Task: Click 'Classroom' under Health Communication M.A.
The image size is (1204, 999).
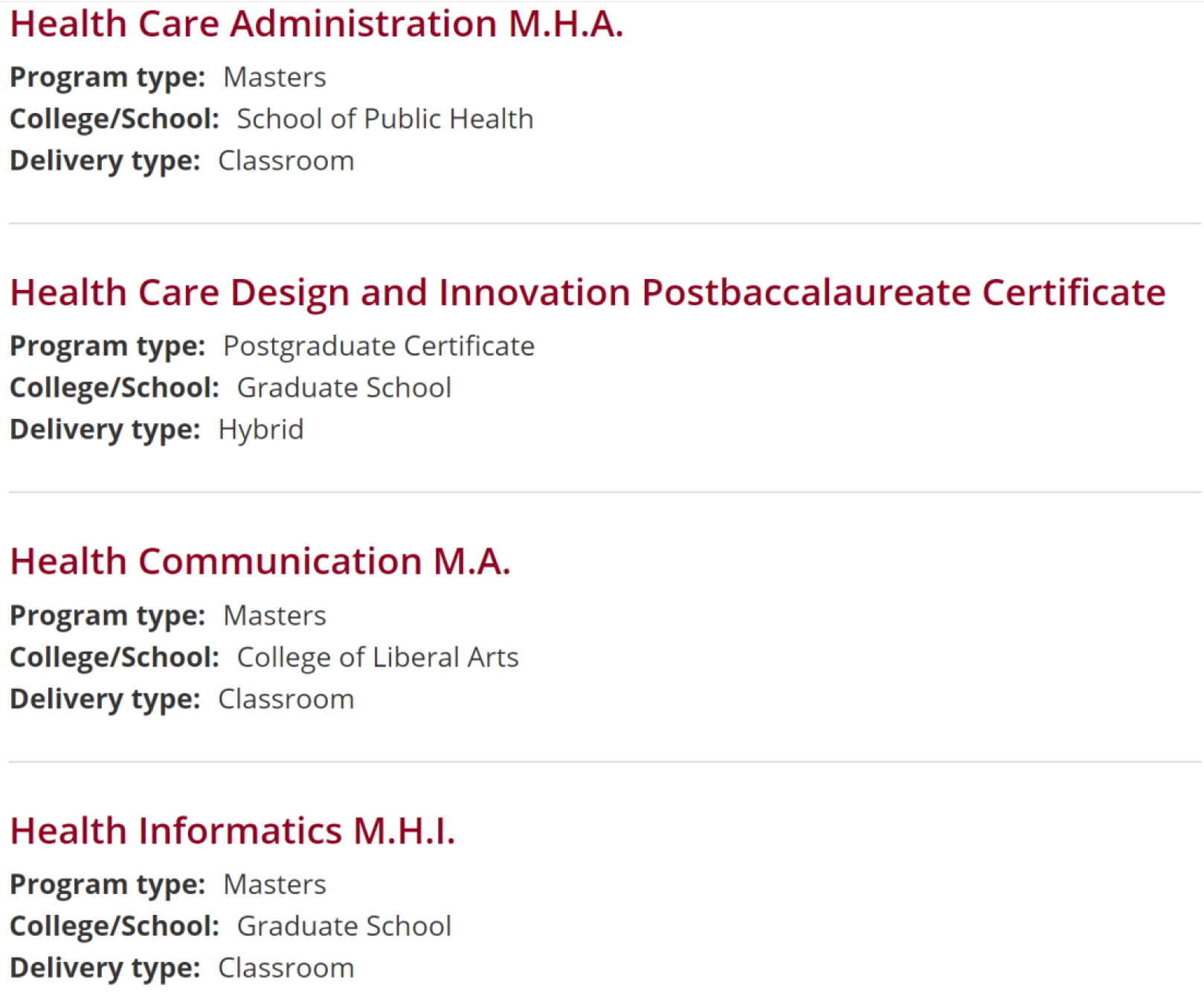Action: coord(286,699)
